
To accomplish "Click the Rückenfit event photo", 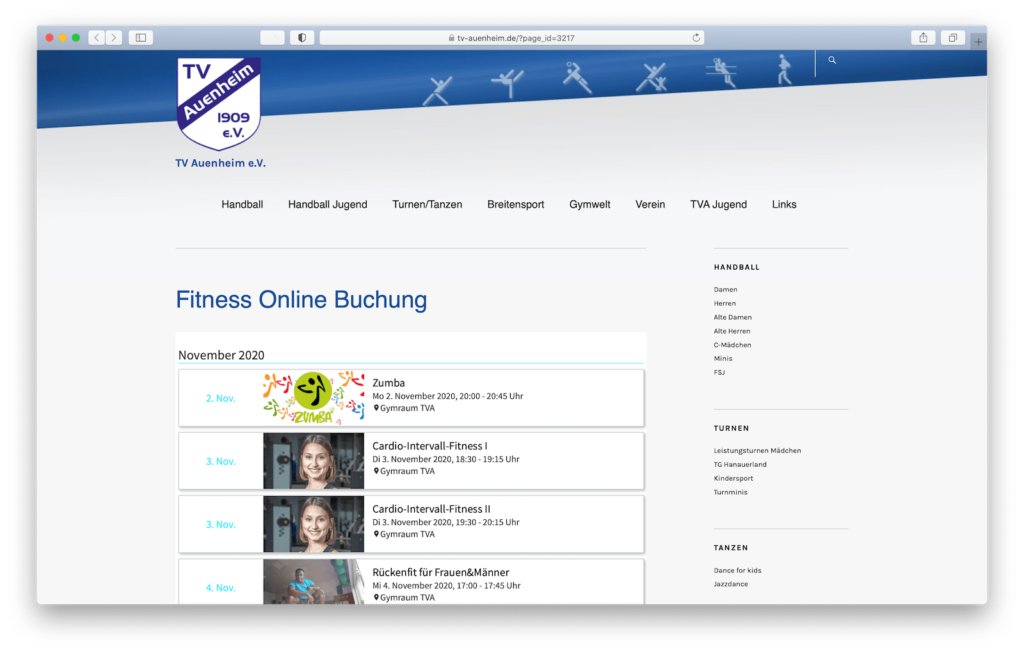I will point(313,582).
